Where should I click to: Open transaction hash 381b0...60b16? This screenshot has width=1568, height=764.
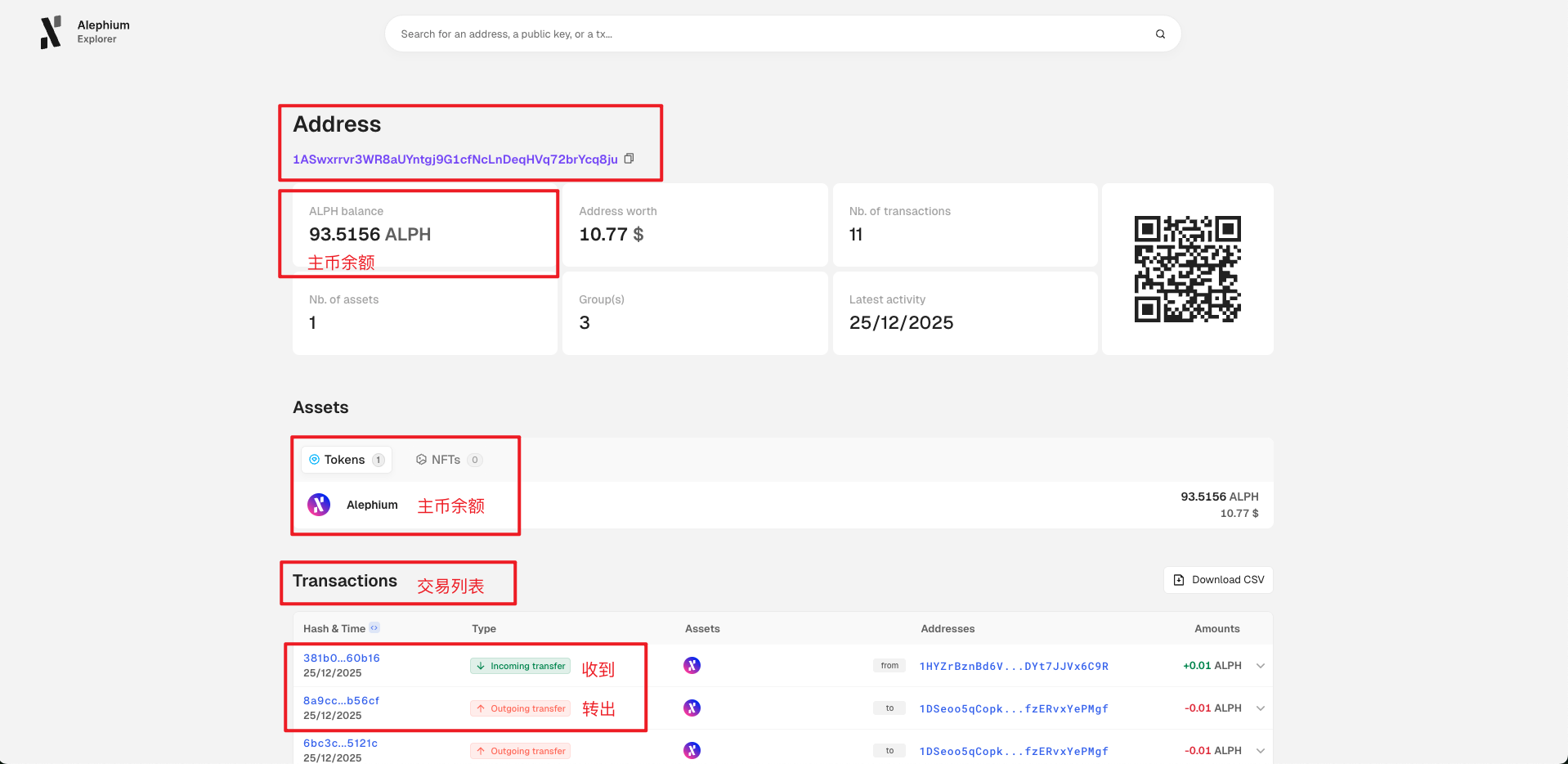[342, 658]
